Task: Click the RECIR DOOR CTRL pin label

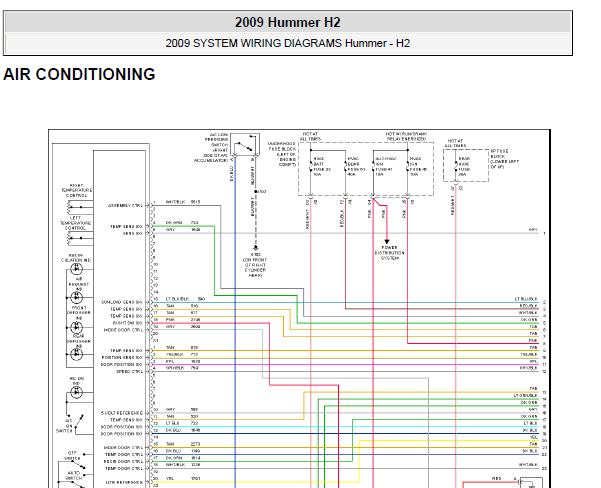Action: click(123, 462)
